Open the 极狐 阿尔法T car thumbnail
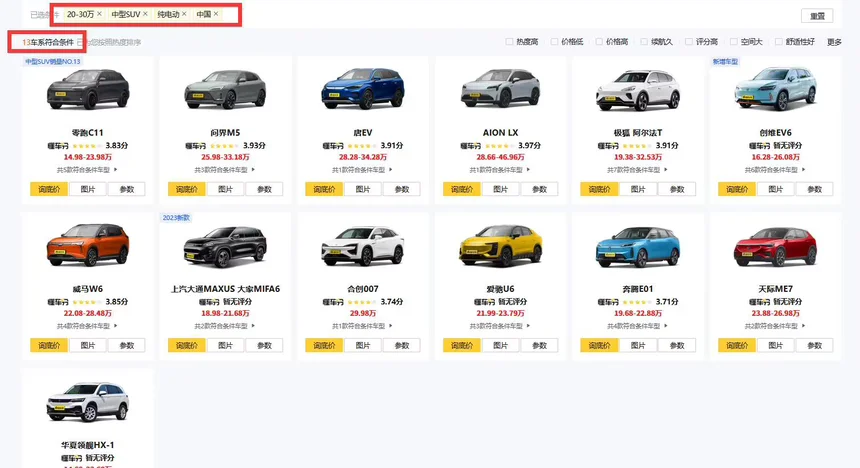 click(638, 90)
